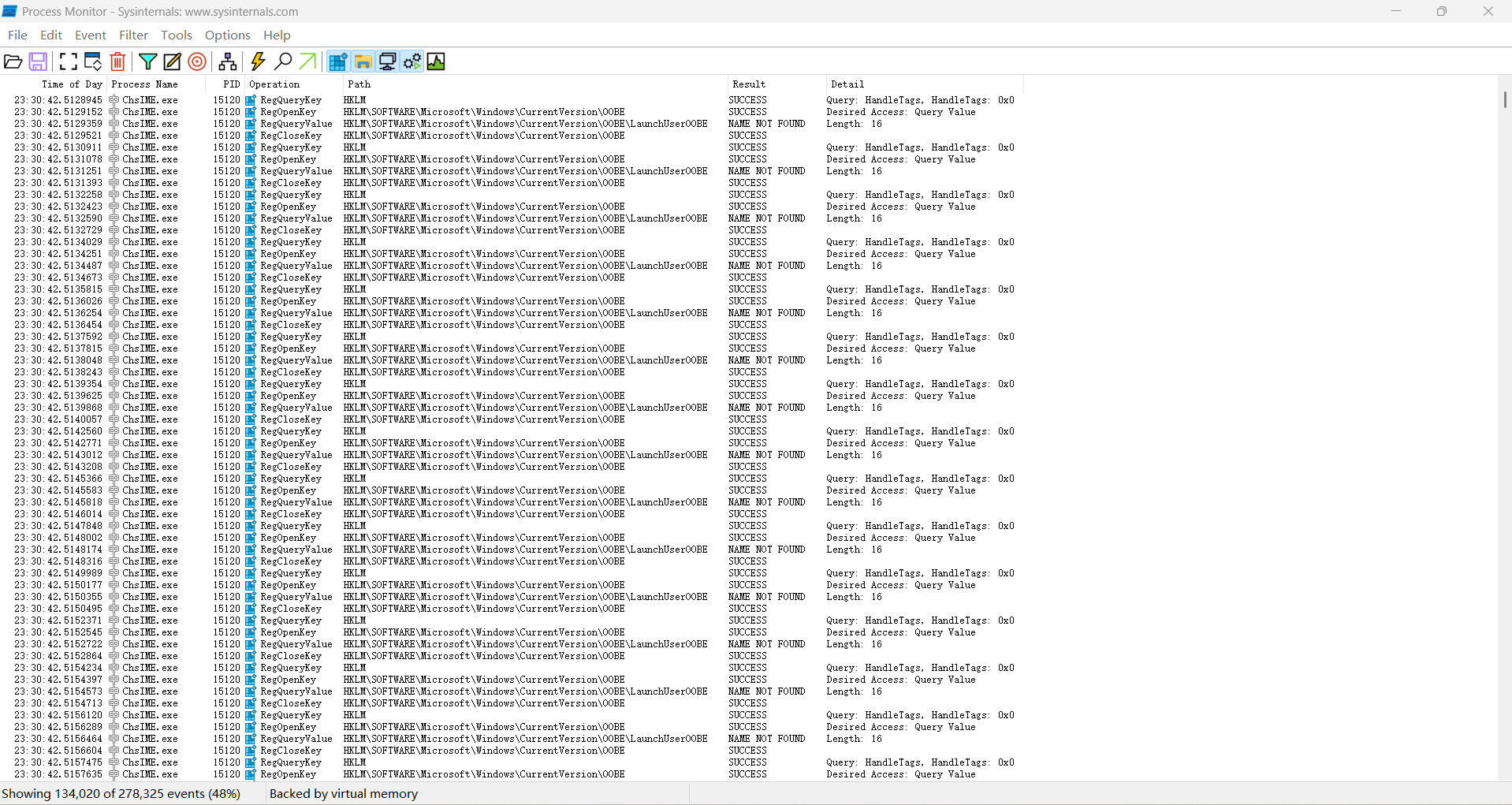Image resolution: width=1512 pixels, height=805 pixels.
Task: Open the Filter menu
Action: [x=133, y=35]
